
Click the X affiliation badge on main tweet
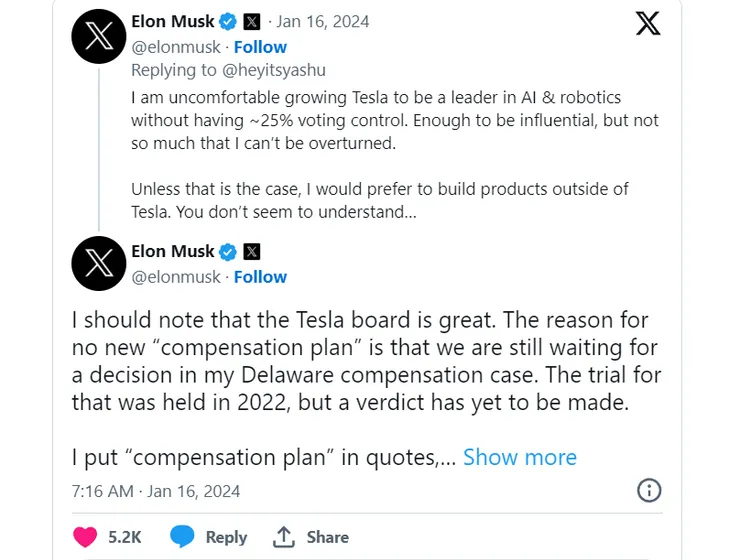[x=252, y=251]
